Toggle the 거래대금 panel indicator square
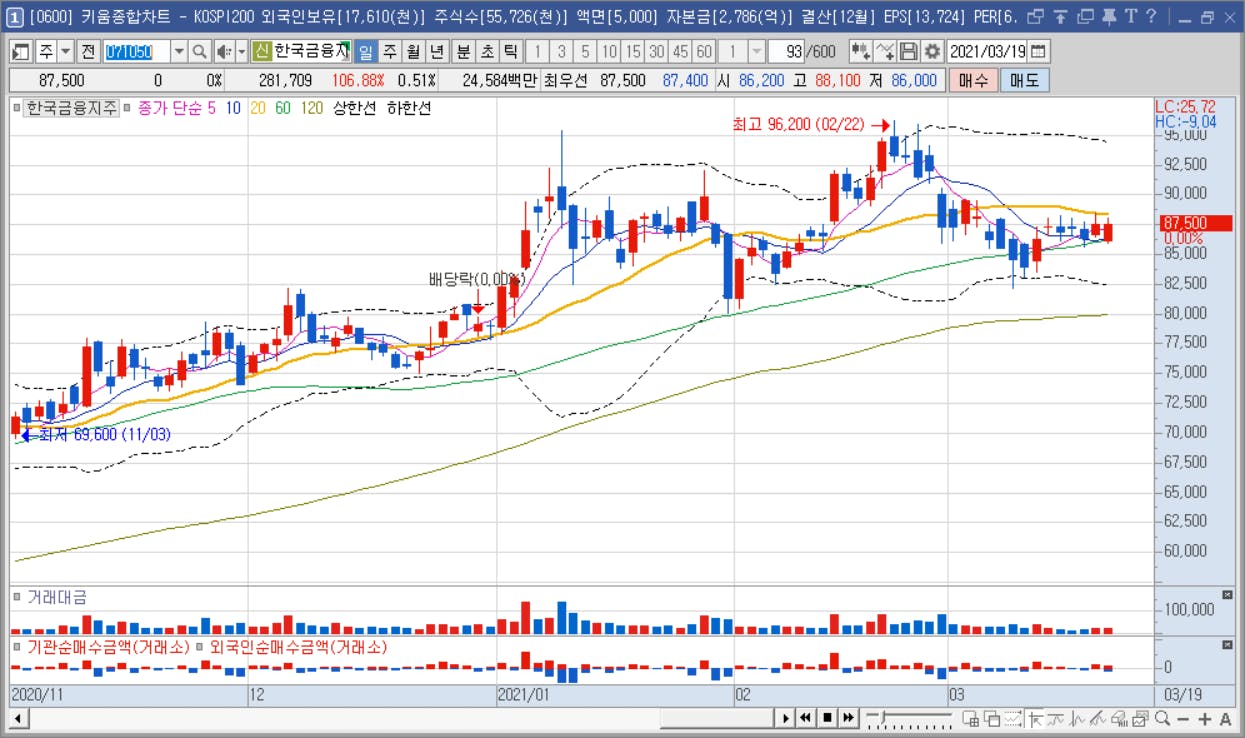This screenshot has height=738, width=1245. tap(17, 596)
